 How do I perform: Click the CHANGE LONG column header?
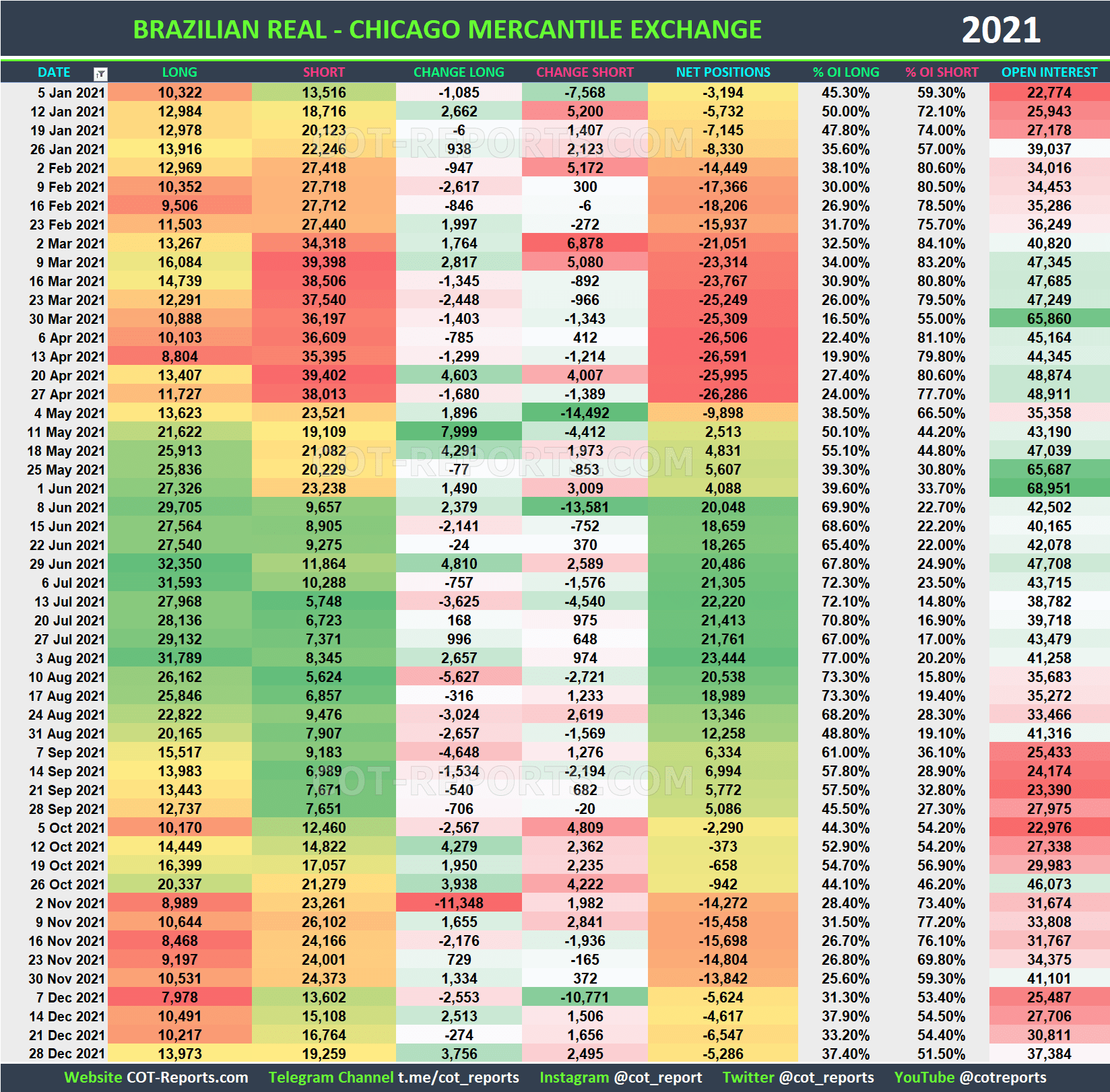click(459, 73)
